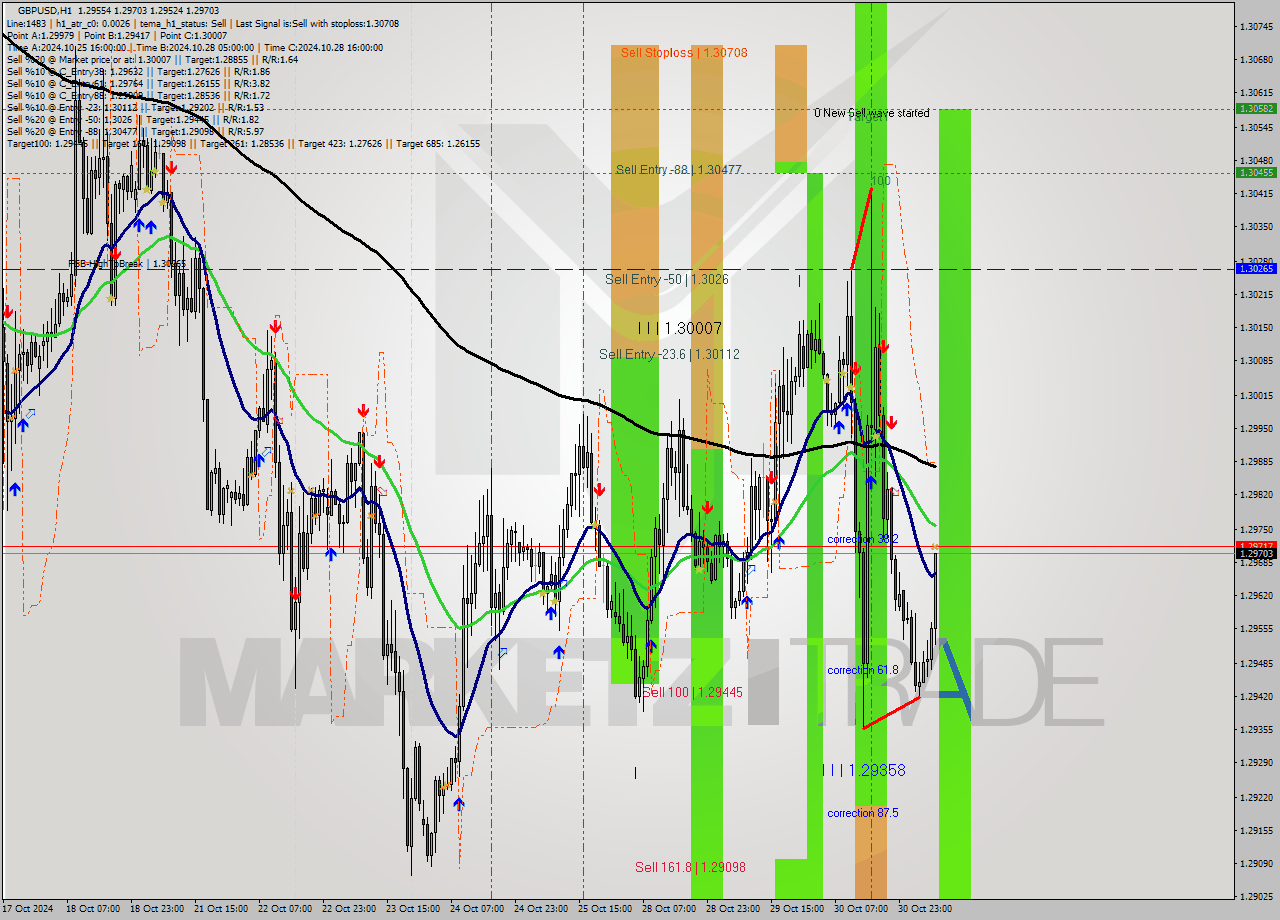Click the '28 Oct 23:00' time axis label
Image resolution: width=1280 pixels, height=920 pixels.
[x=733, y=909]
